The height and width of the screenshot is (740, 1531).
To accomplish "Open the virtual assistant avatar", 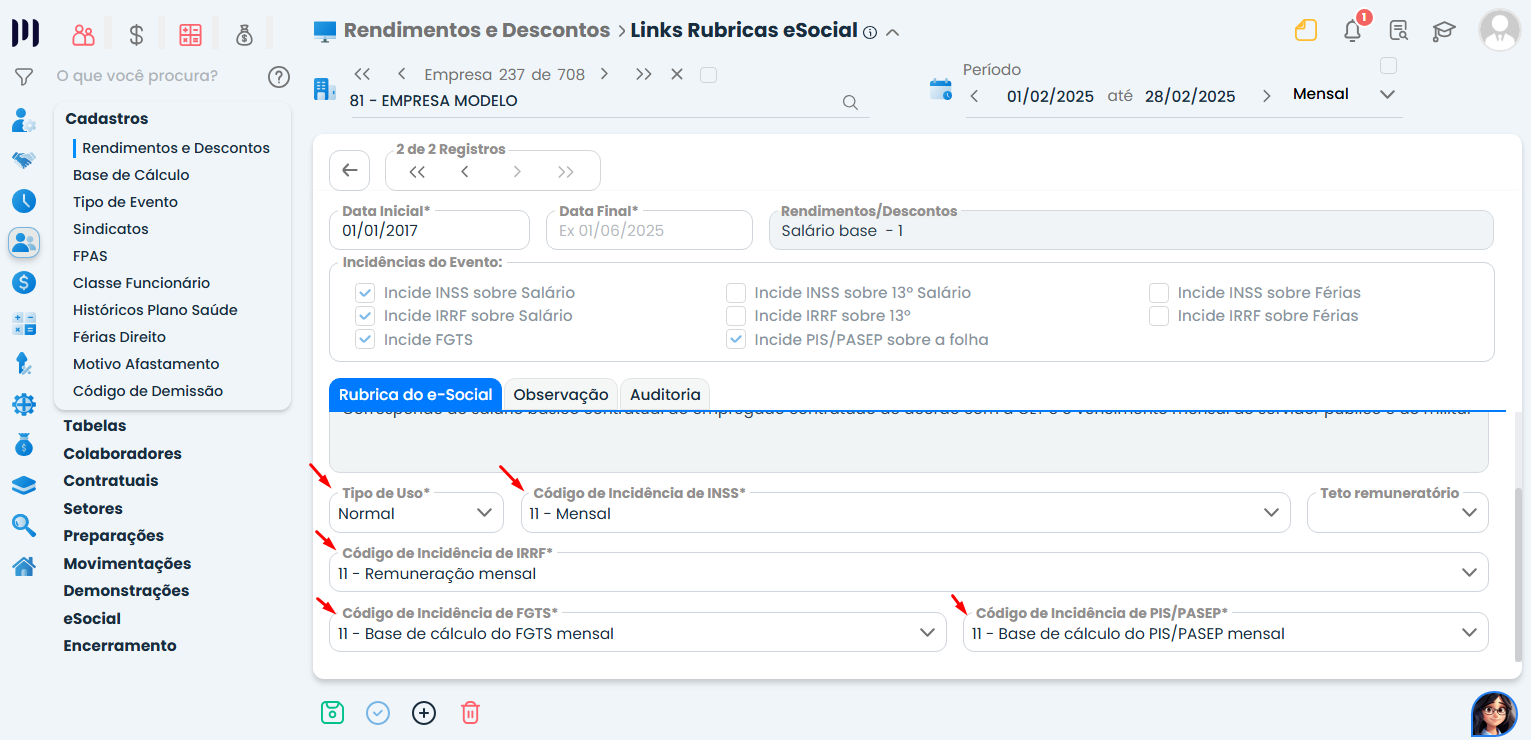I will [1494, 714].
